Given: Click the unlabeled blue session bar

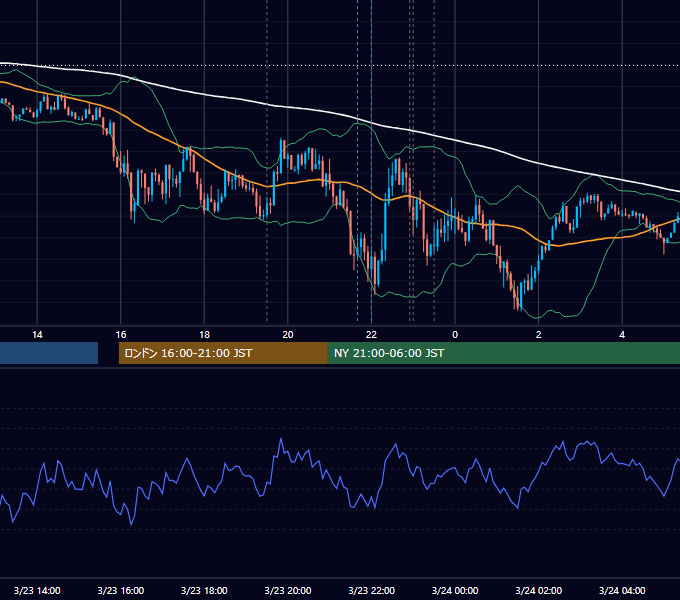Looking at the screenshot, I should click(49, 353).
